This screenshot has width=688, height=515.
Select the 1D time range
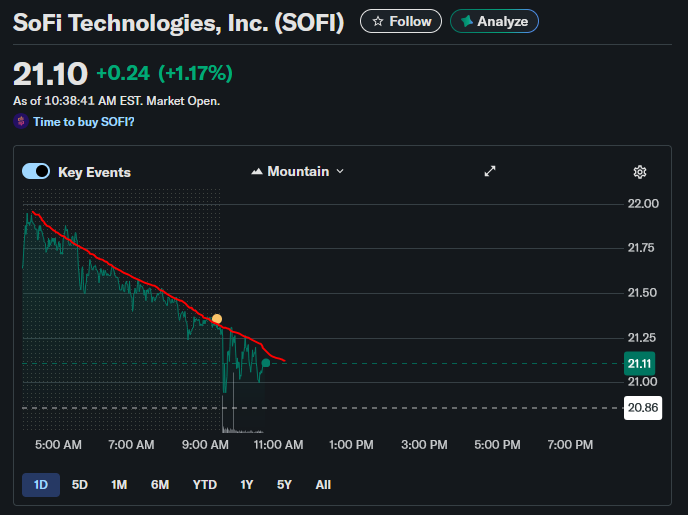[x=41, y=485]
